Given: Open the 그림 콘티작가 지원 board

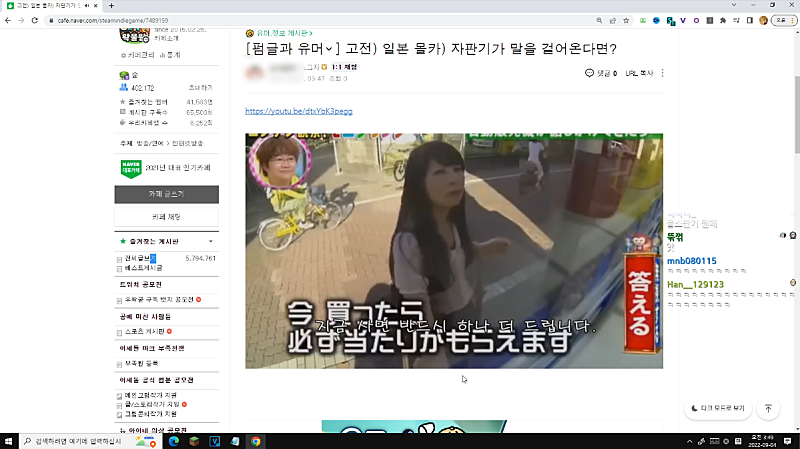Looking at the screenshot, I should [x=151, y=414].
